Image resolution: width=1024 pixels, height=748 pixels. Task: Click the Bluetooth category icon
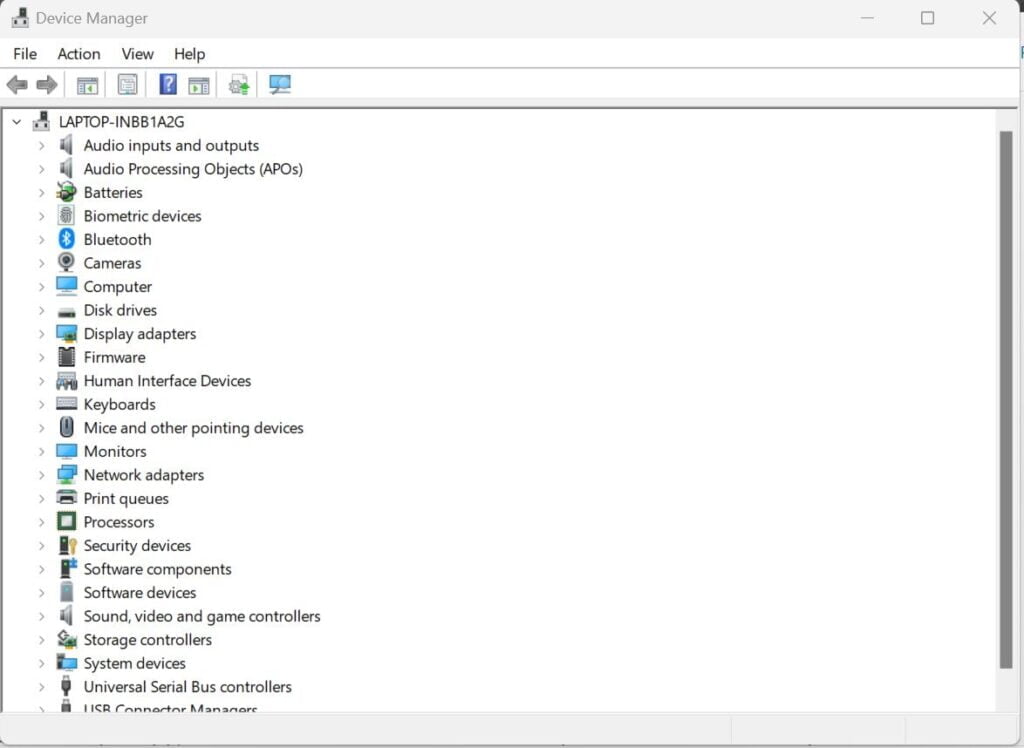pyautogui.click(x=66, y=239)
